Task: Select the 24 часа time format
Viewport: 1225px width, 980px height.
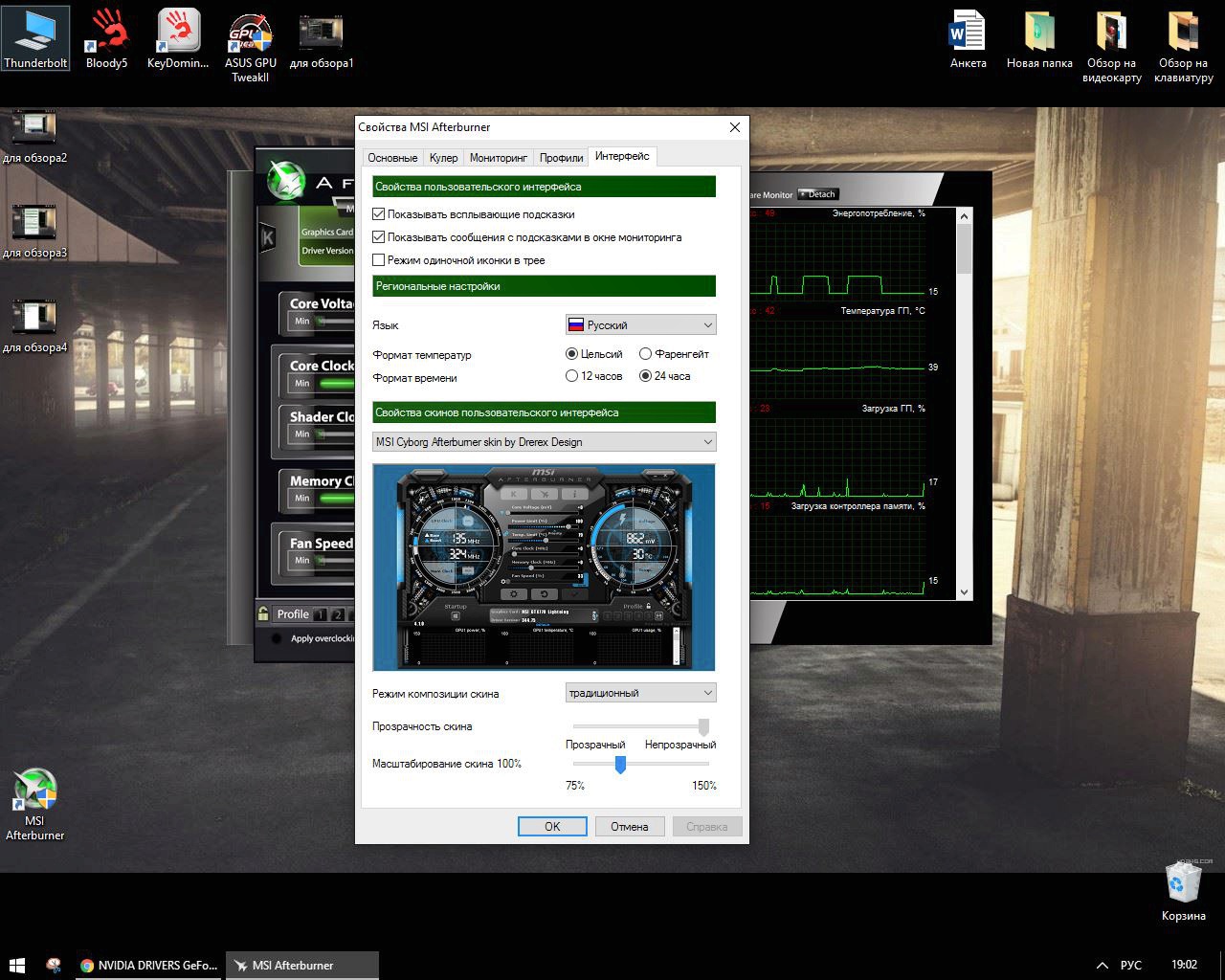Action: (646, 376)
